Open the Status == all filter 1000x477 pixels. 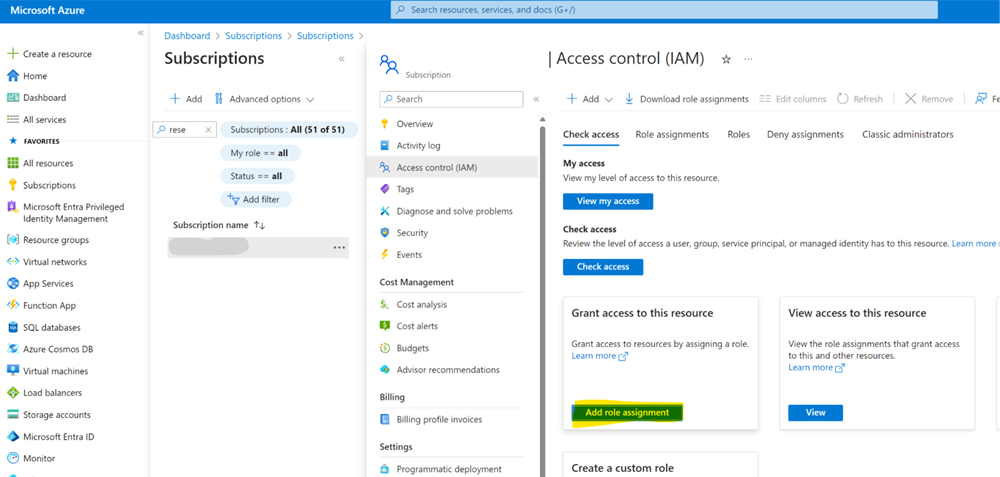click(258, 176)
